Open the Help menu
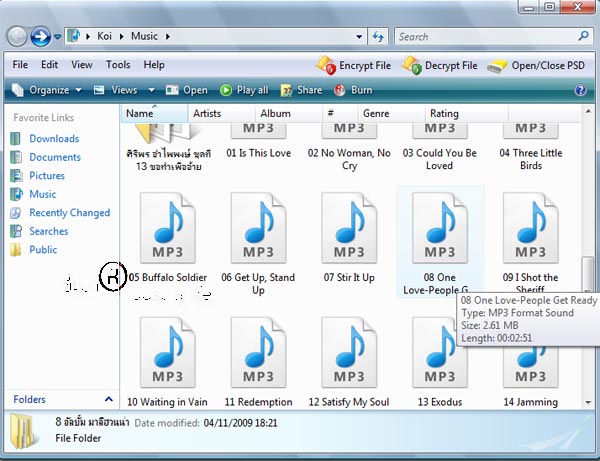600x461 pixels. pyautogui.click(x=154, y=65)
